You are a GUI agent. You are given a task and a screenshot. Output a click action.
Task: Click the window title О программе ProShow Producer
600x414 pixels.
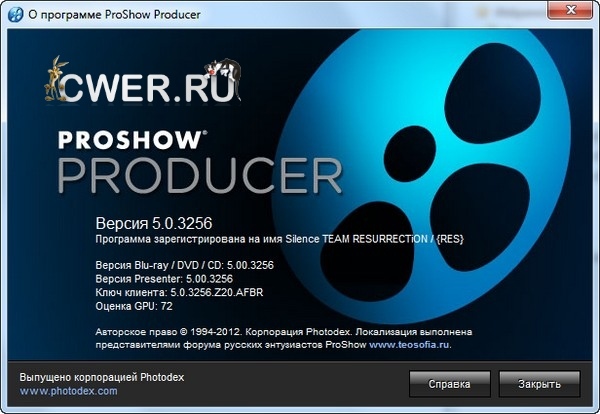[x=114, y=15]
